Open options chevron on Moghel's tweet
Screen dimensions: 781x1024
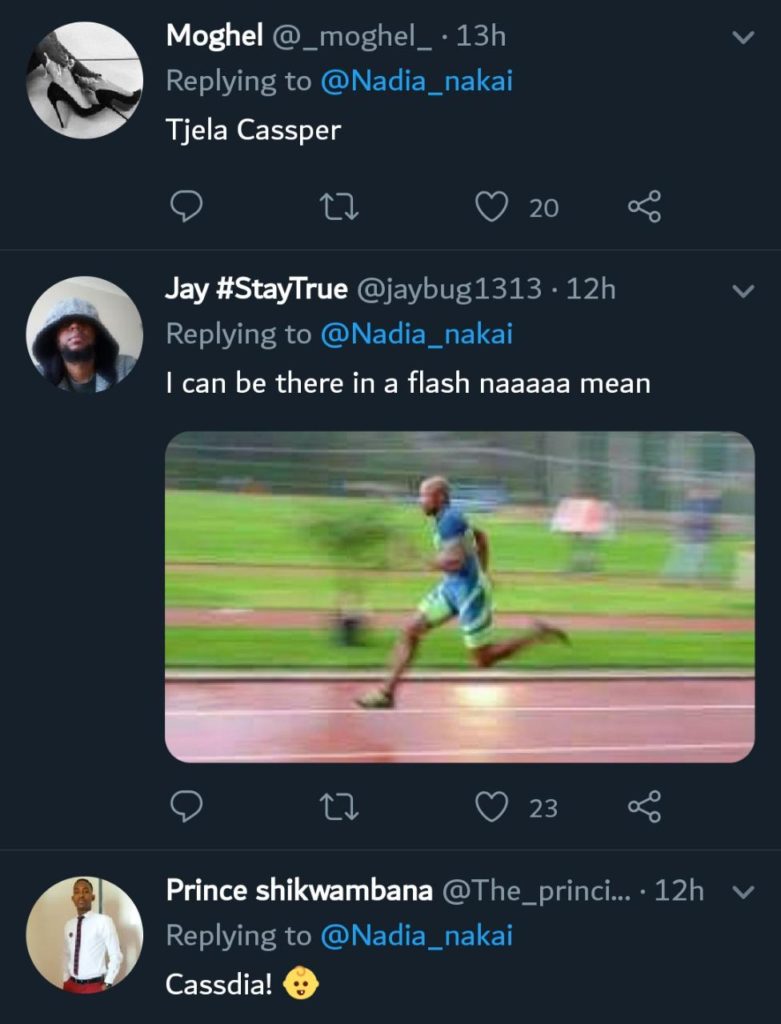[x=743, y=38]
